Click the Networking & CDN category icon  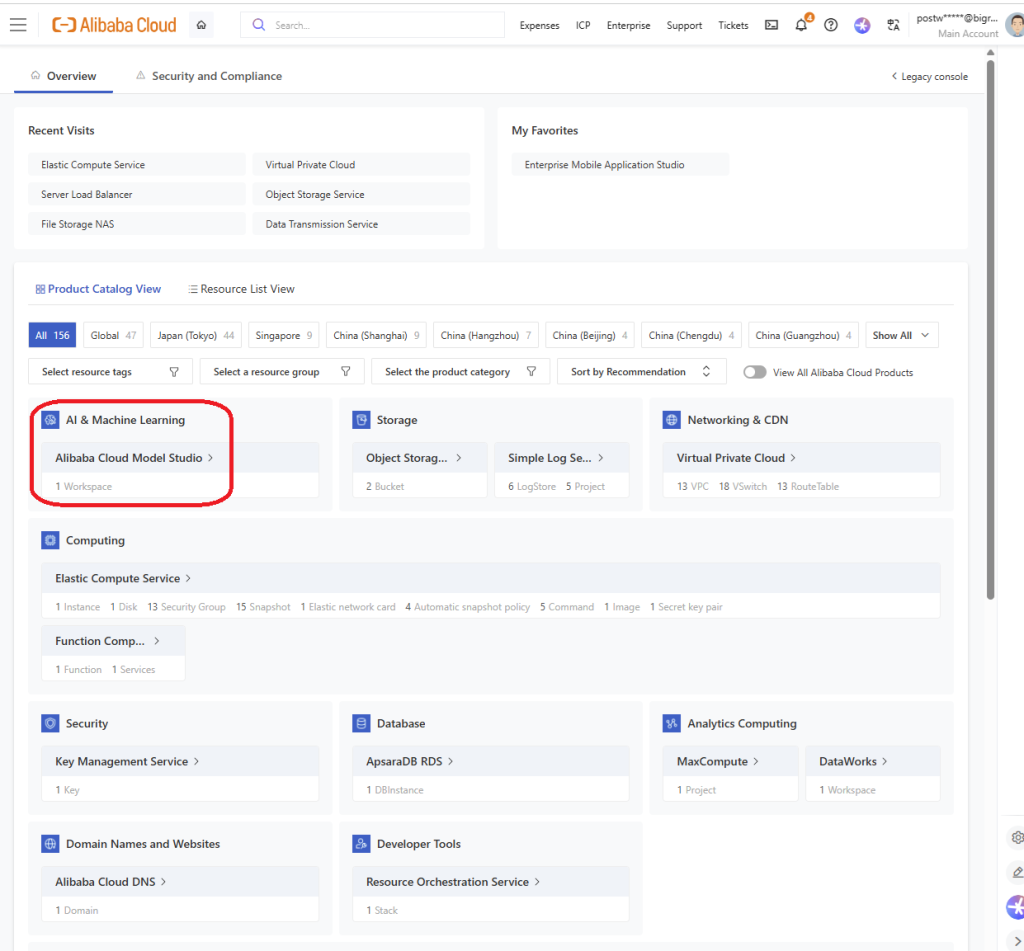(671, 420)
